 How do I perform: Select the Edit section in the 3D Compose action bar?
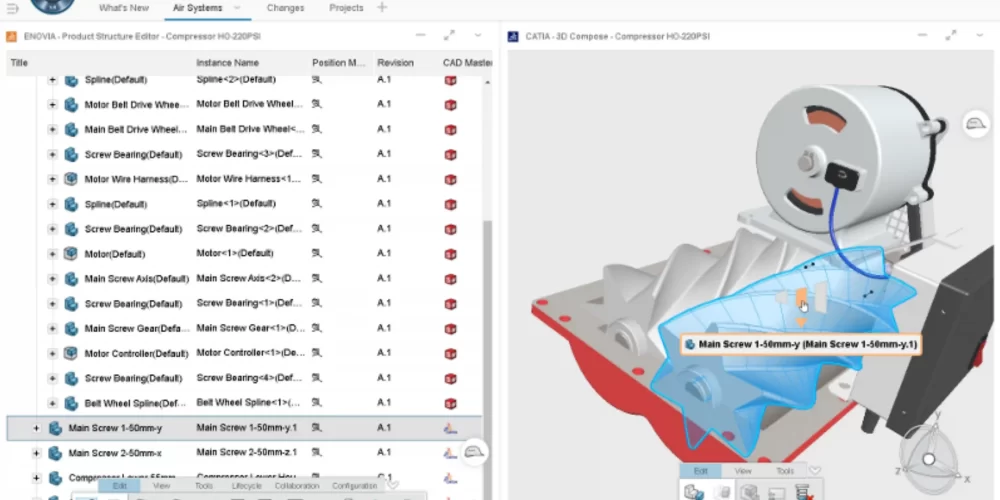[x=700, y=471]
